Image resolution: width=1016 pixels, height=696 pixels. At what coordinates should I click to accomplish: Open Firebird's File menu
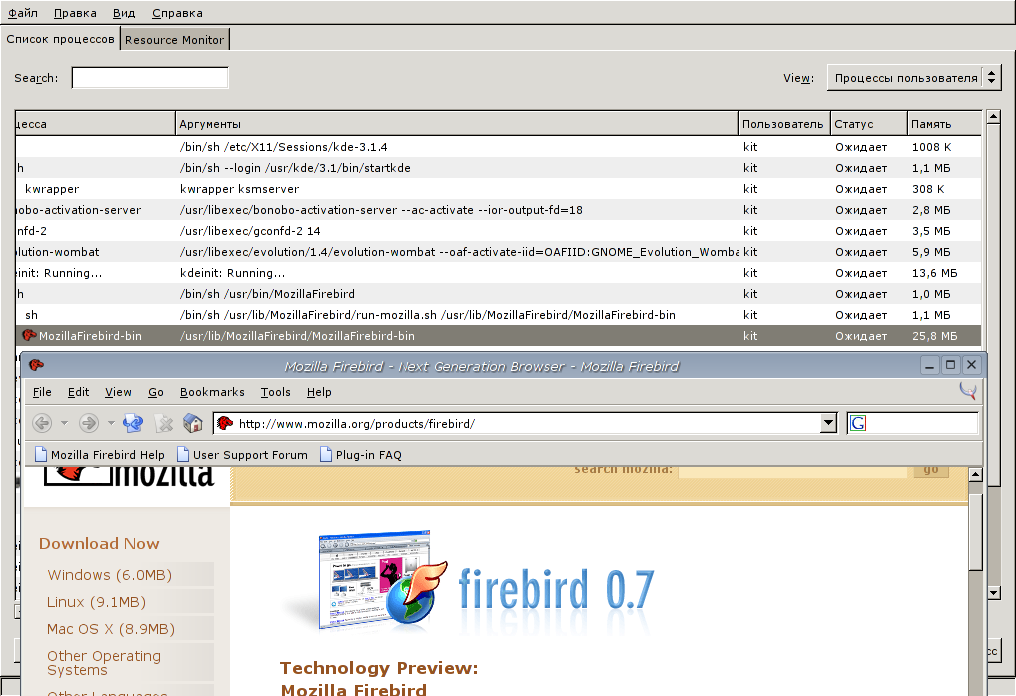[x=42, y=392]
